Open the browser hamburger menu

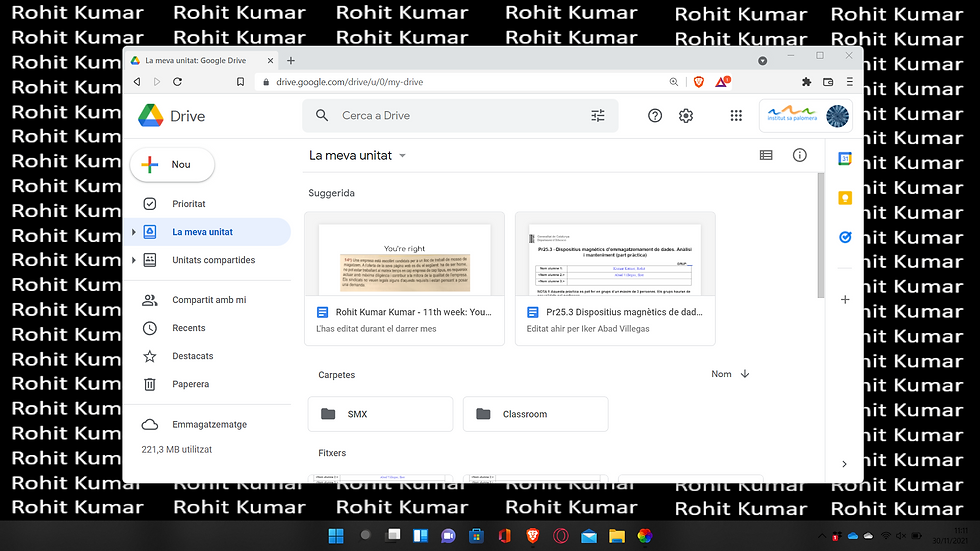pos(849,82)
